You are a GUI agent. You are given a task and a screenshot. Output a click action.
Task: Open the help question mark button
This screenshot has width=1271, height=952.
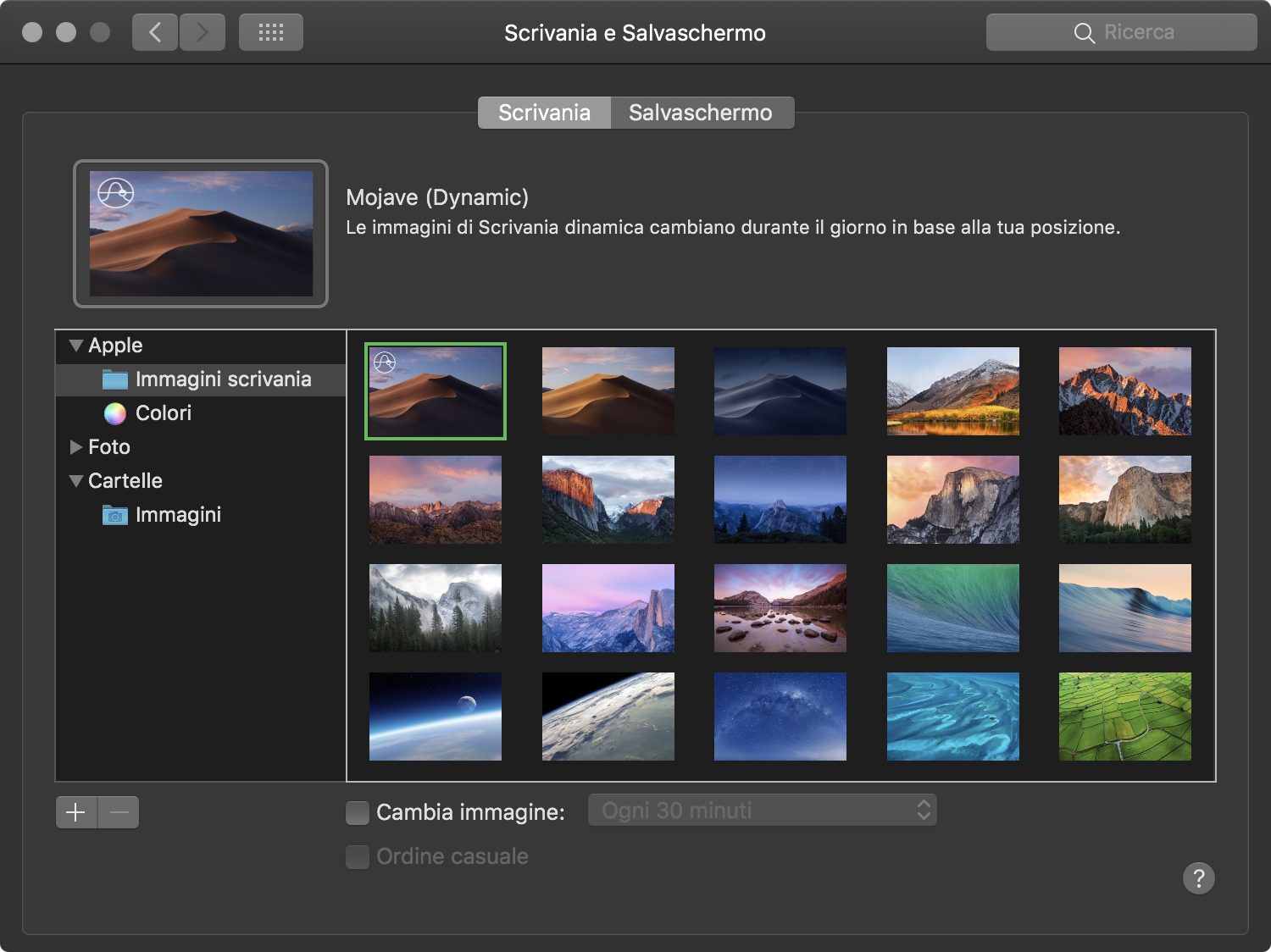[x=1199, y=878]
